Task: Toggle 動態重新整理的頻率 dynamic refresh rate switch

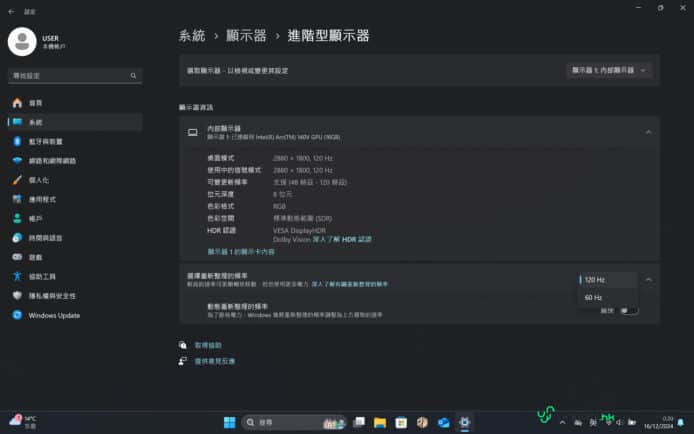Action: 628,310
